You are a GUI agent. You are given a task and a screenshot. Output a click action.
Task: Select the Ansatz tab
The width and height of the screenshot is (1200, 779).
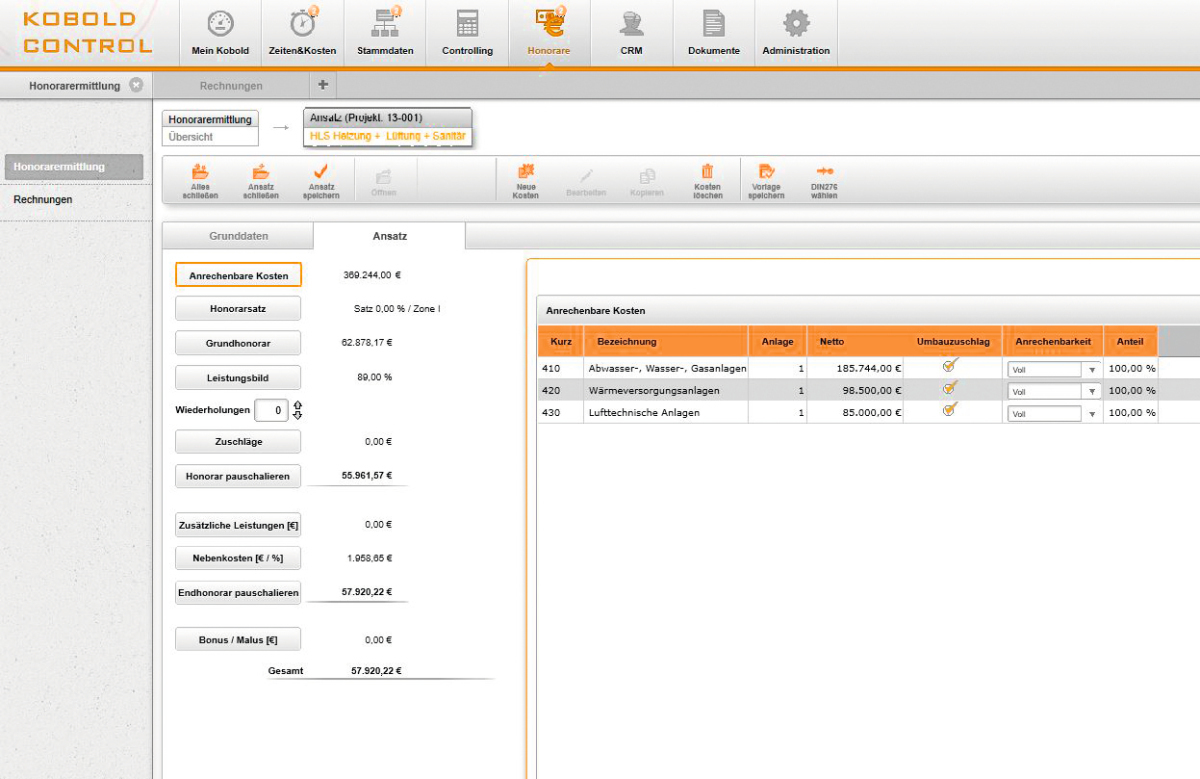(x=389, y=237)
